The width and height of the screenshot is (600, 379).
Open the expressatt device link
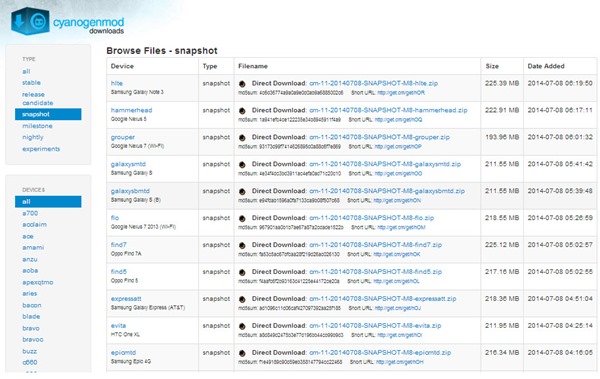pyautogui.click(x=126, y=299)
